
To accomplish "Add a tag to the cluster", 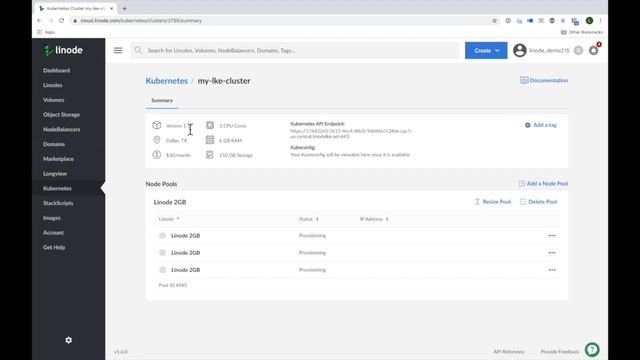I will (x=541, y=125).
